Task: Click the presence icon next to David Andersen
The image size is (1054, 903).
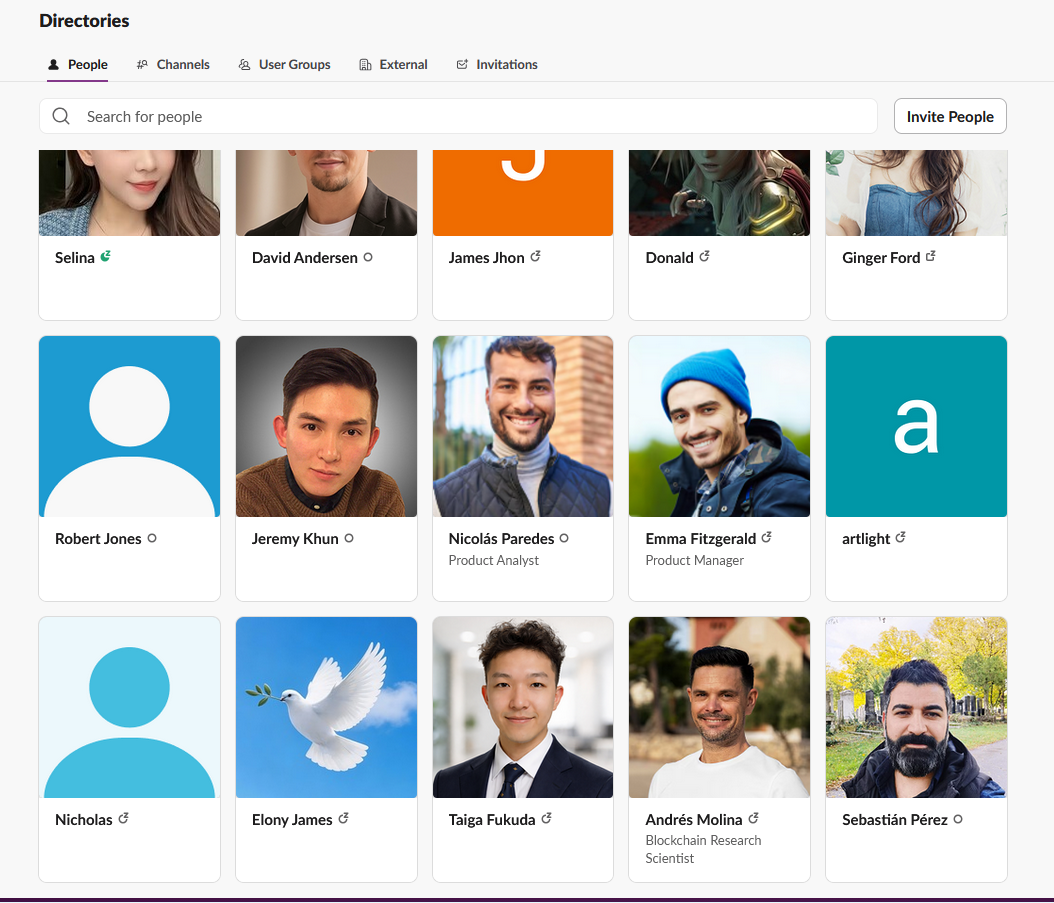Action: (368, 257)
